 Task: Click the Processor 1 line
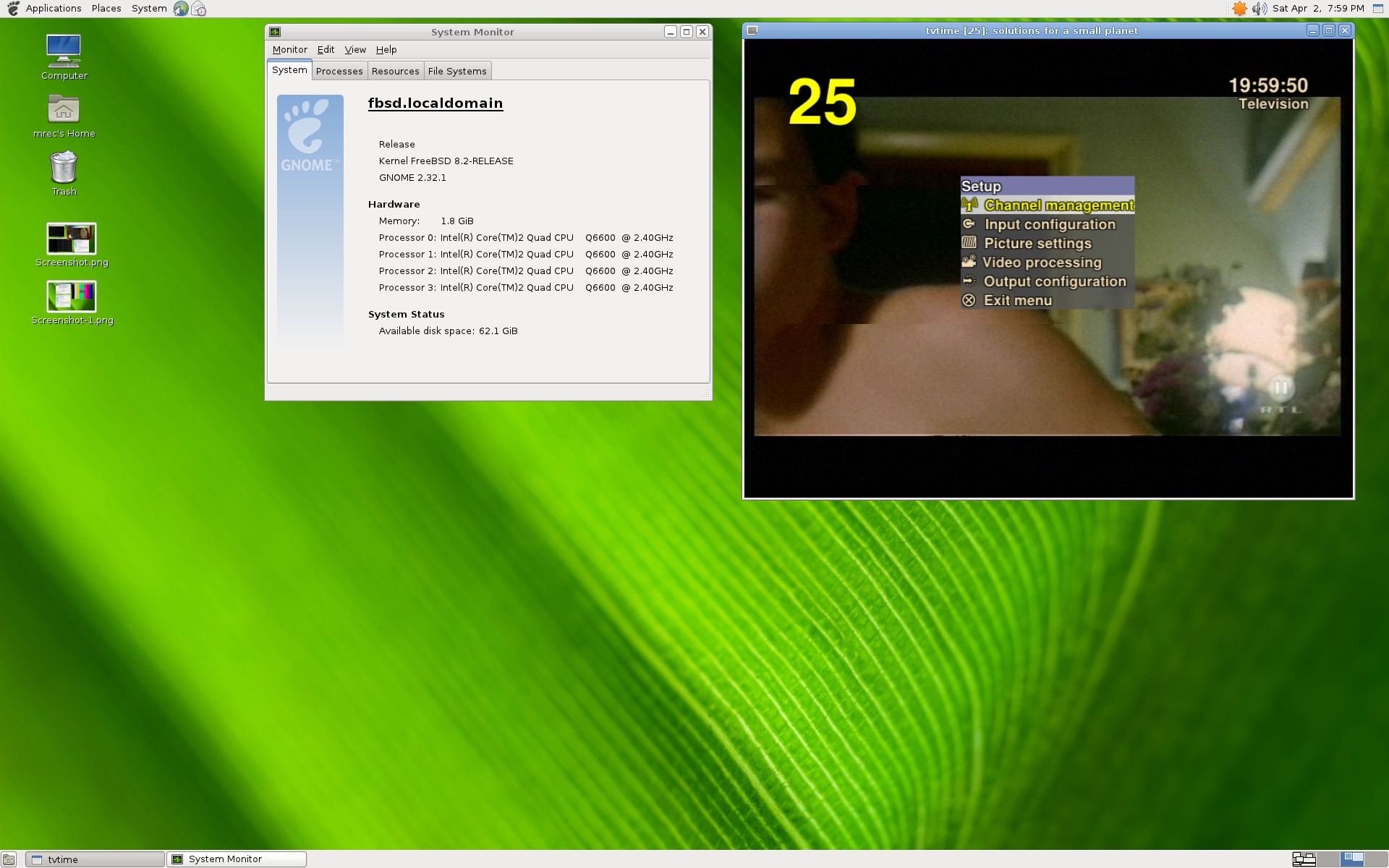pos(526,254)
